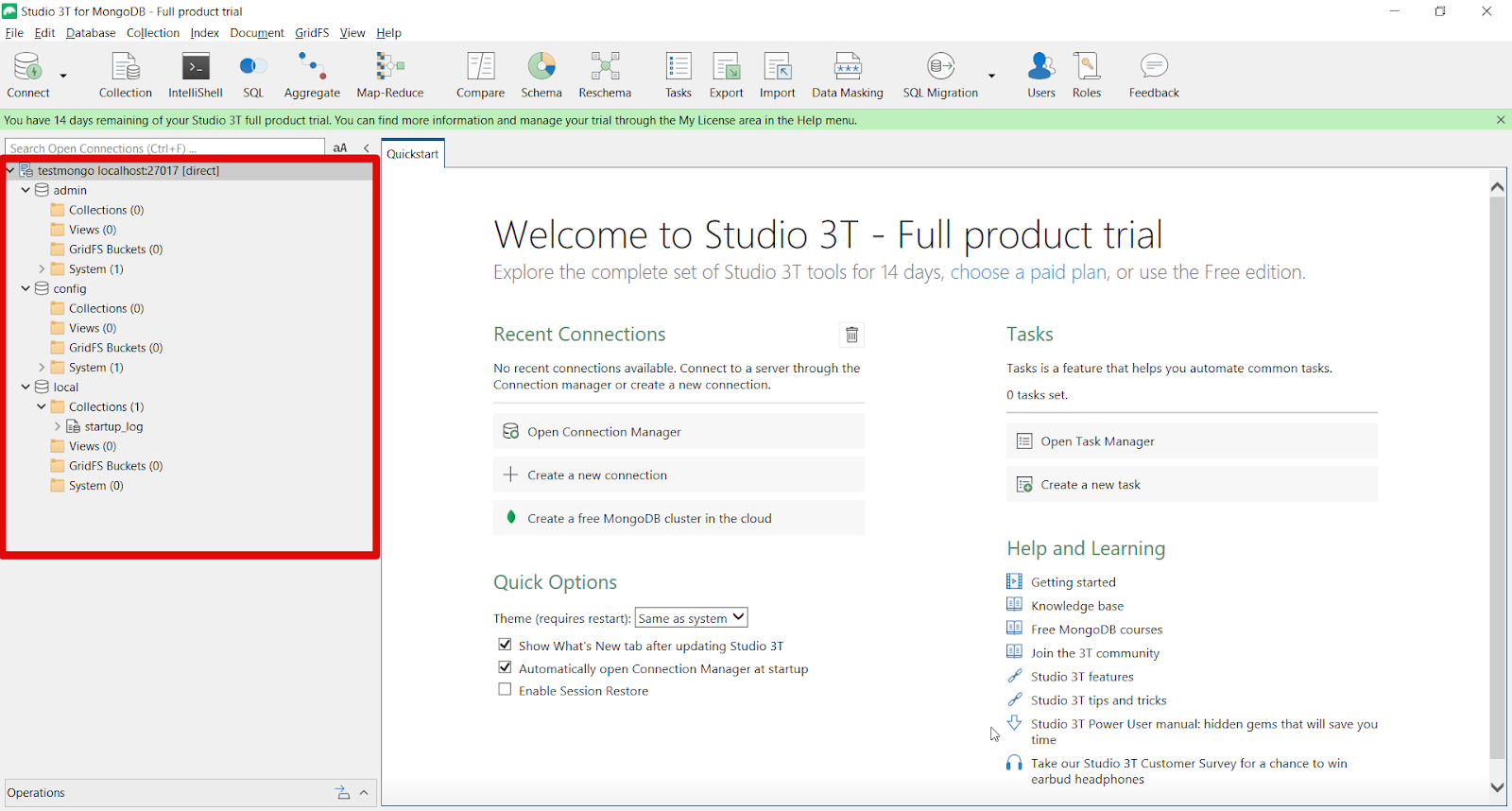The width and height of the screenshot is (1512, 811).
Task: Click the choose a paid plan link
Action: tap(1028, 272)
